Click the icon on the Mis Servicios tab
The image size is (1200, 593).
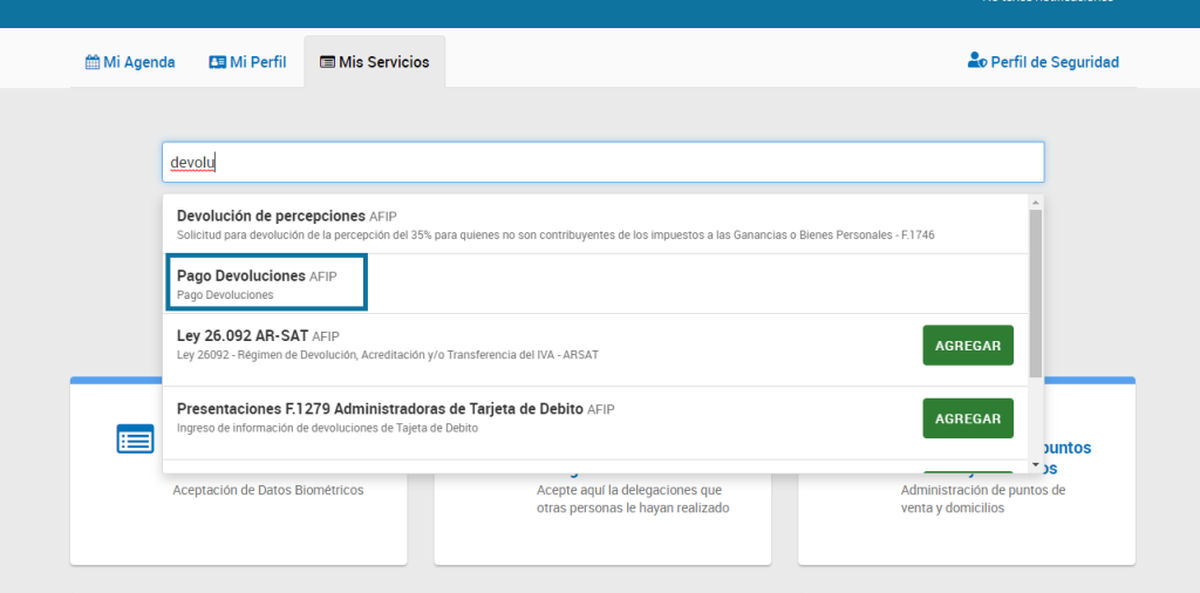327,62
